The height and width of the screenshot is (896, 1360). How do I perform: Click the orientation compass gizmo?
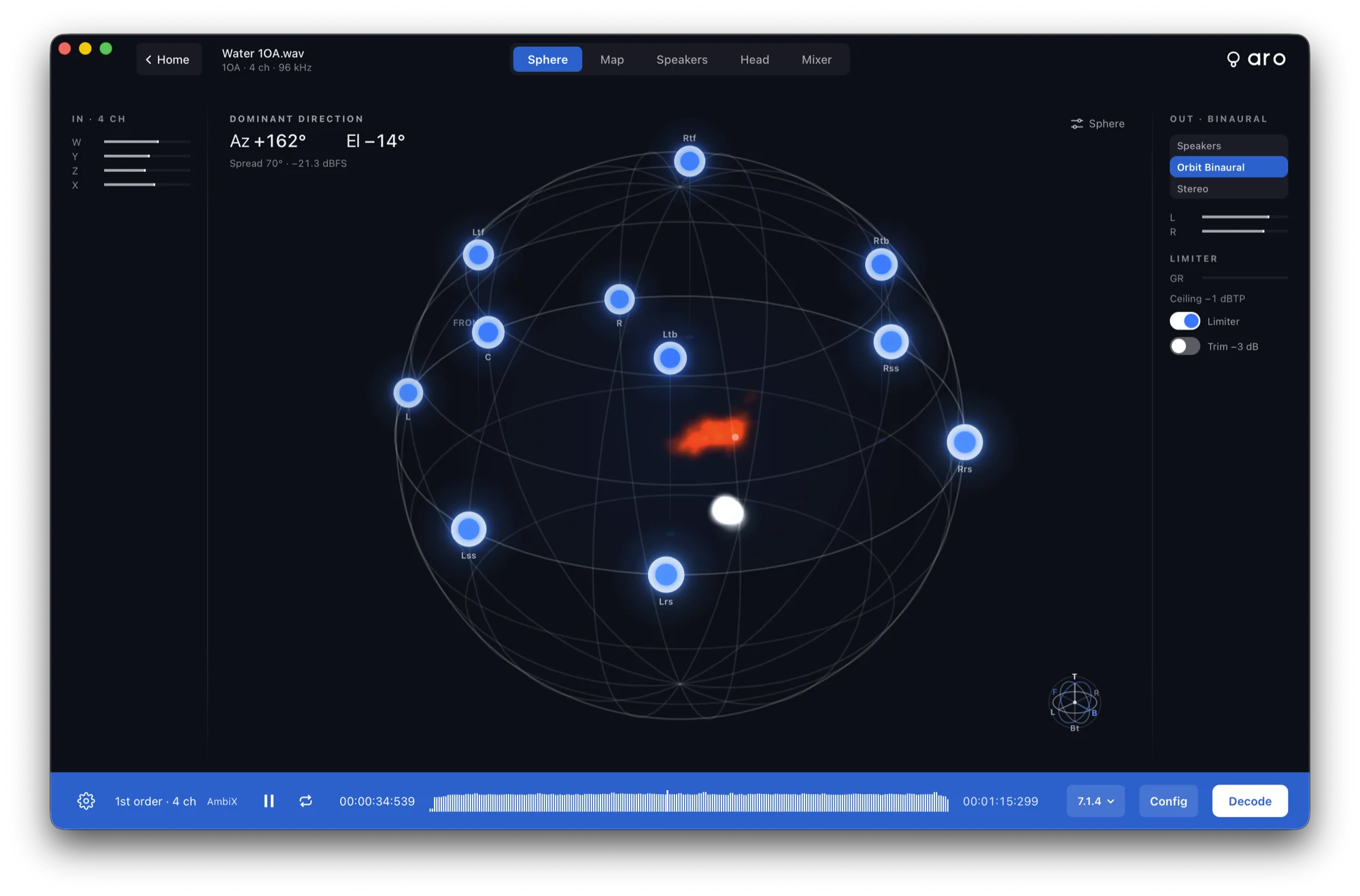pyautogui.click(x=1074, y=702)
